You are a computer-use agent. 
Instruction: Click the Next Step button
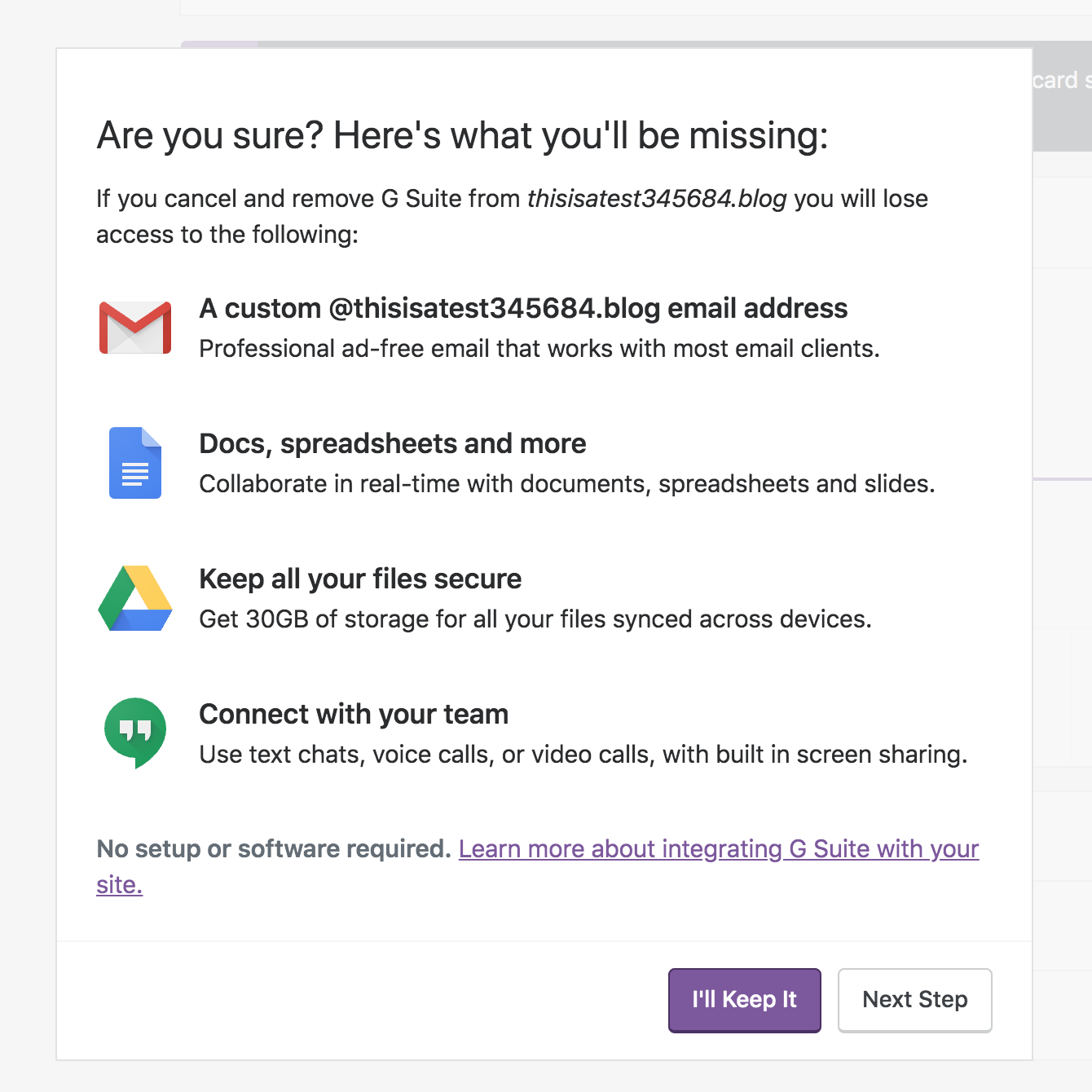(x=914, y=1000)
